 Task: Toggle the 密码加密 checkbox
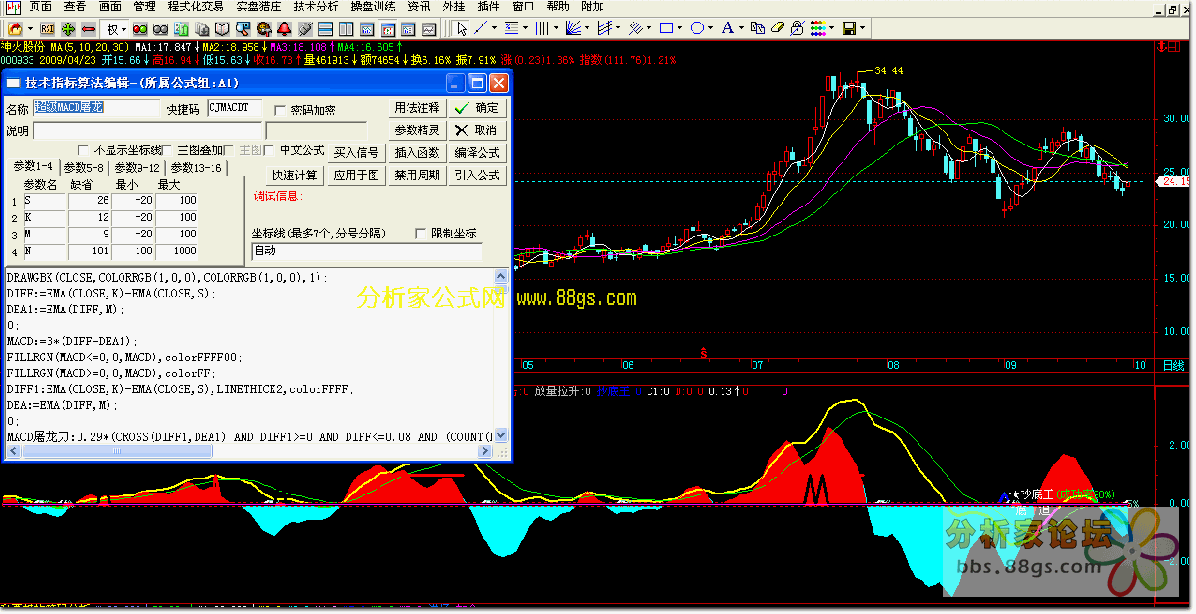click(280, 111)
